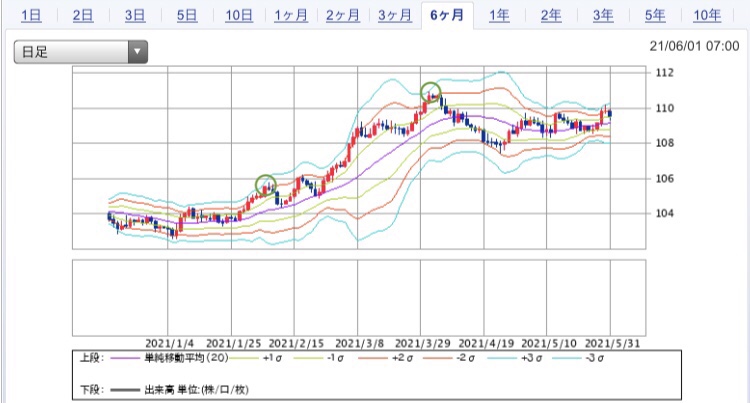
Task: Click the 2021/3/29 date axis label
Action: (422, 343)
